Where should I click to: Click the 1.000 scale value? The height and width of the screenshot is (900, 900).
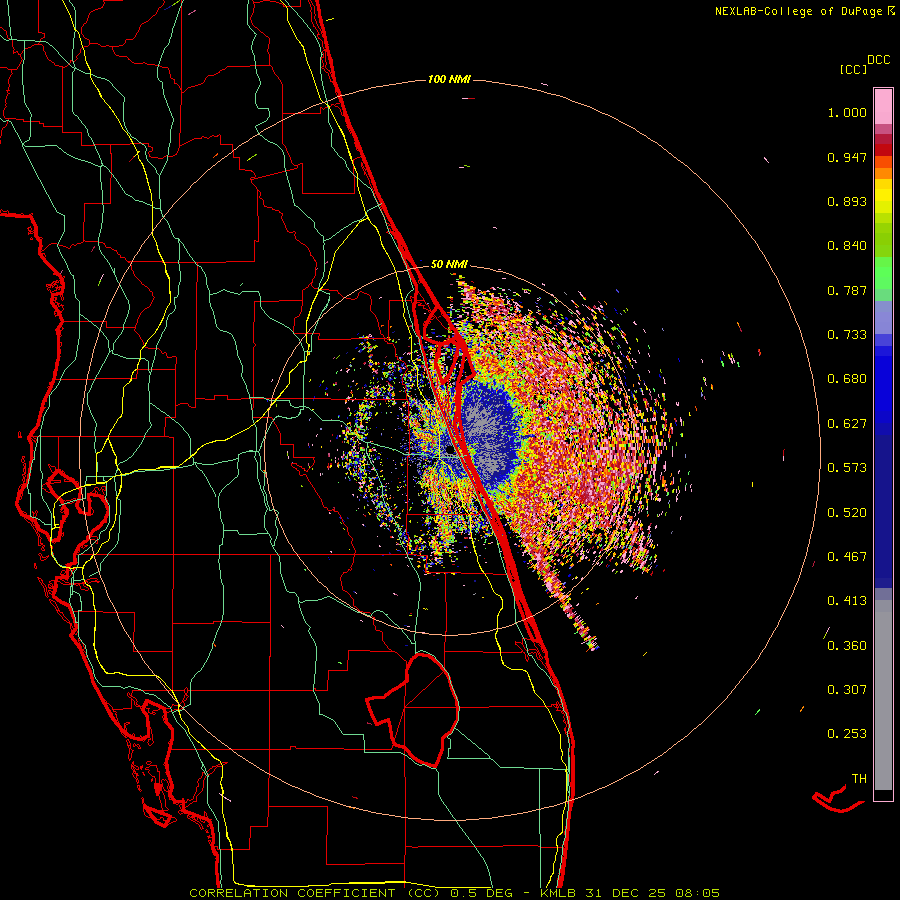pos(847,112)
